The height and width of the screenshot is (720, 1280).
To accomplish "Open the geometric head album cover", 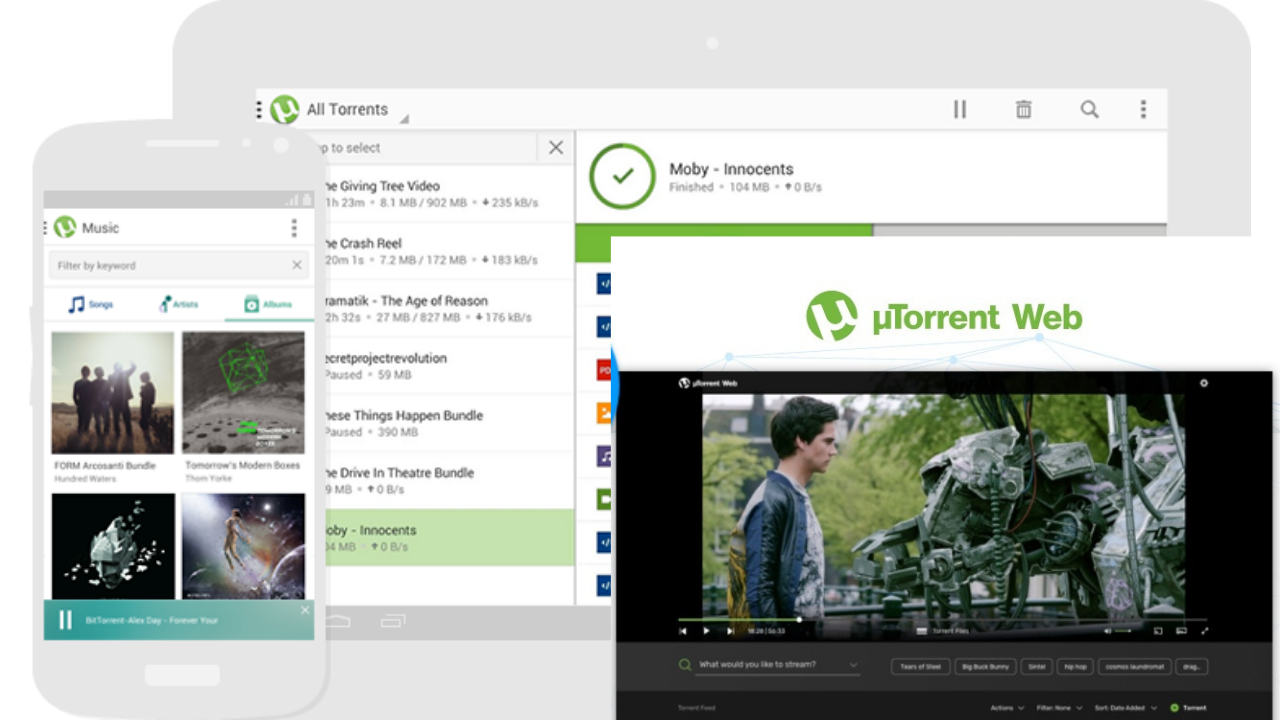I will [x=113, y=546].
